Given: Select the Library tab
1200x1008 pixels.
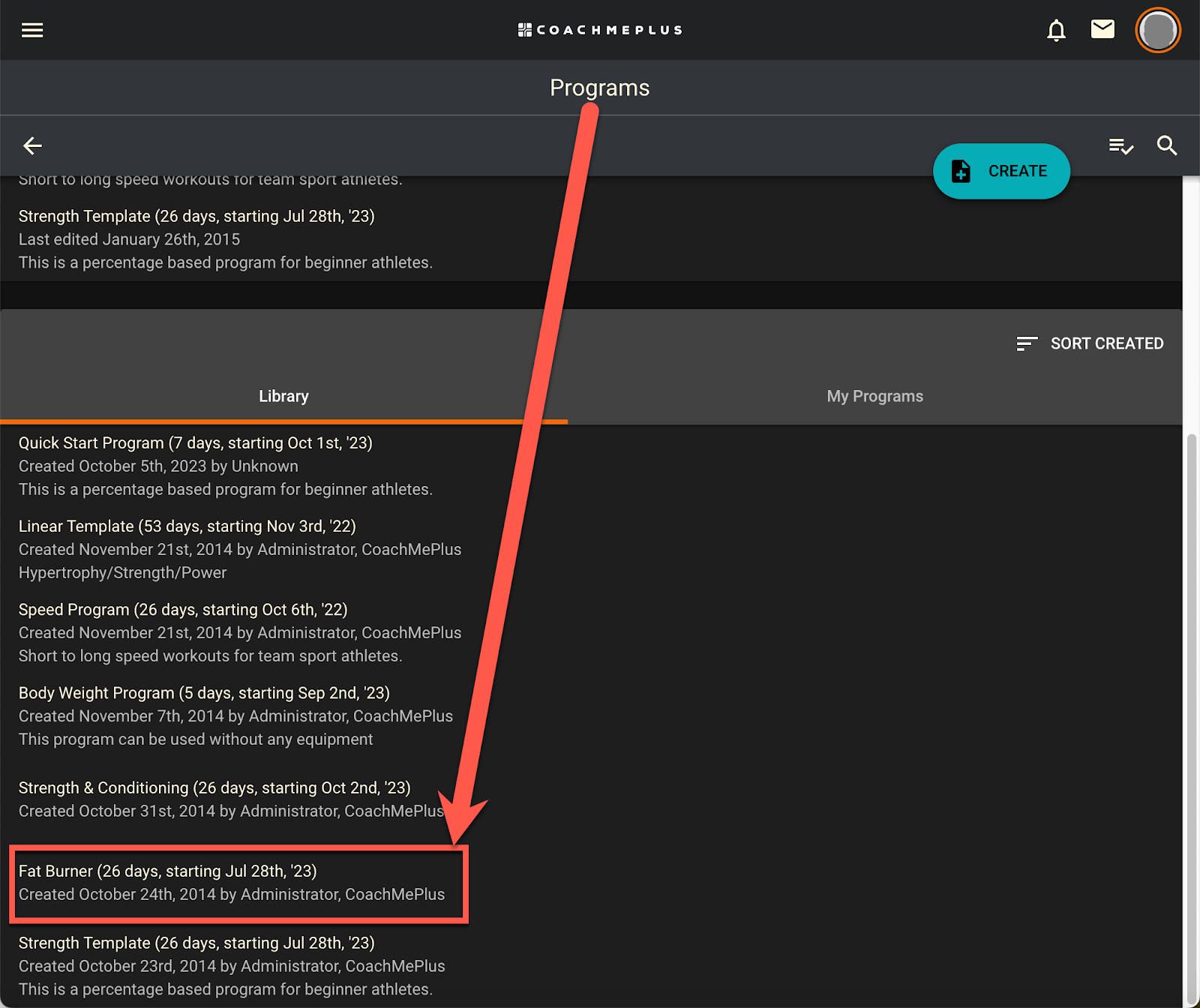Looking at the screenshot, I should (x=283, y=396).
